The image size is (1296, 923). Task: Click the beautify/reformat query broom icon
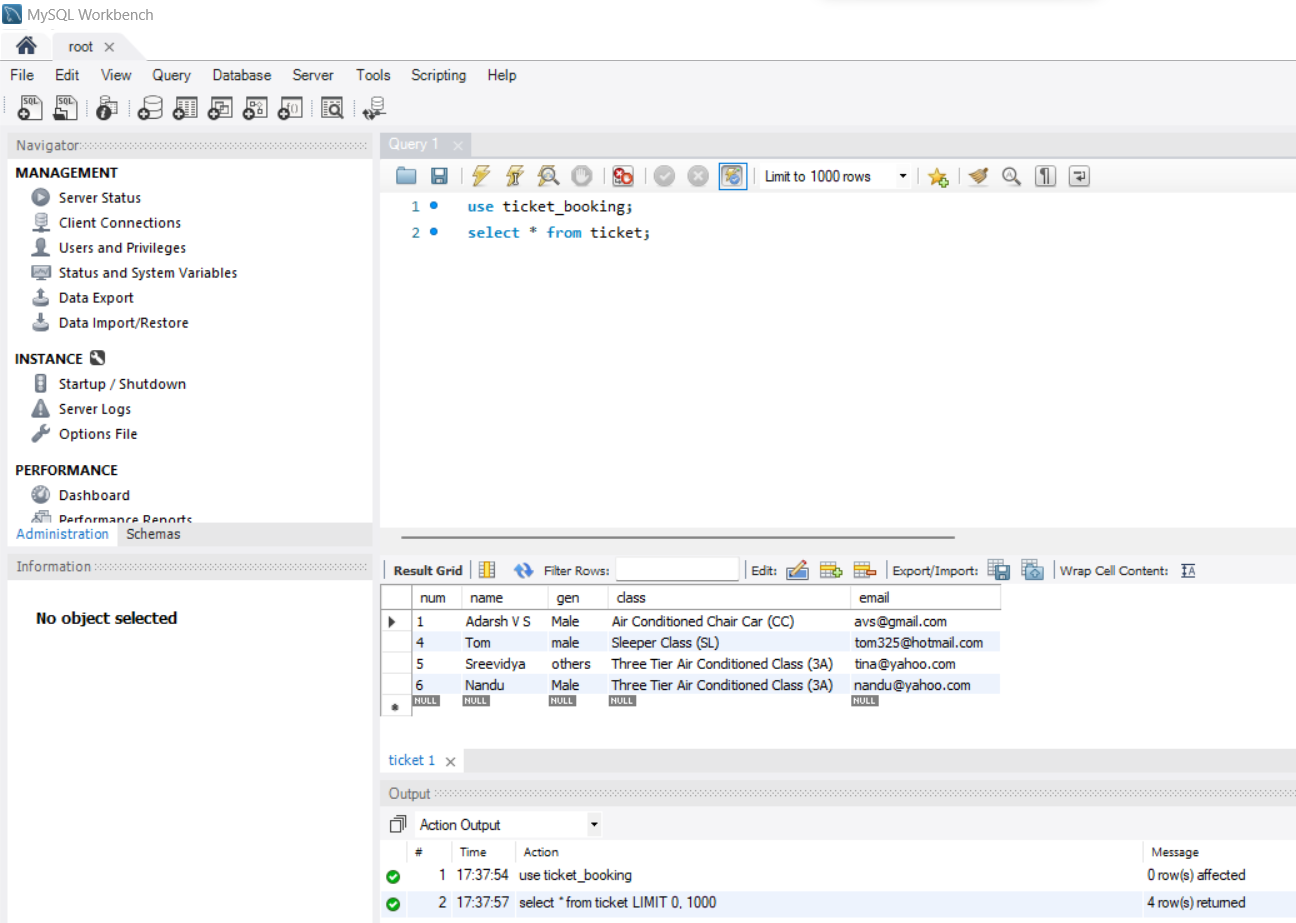click(x=977, y=176)
